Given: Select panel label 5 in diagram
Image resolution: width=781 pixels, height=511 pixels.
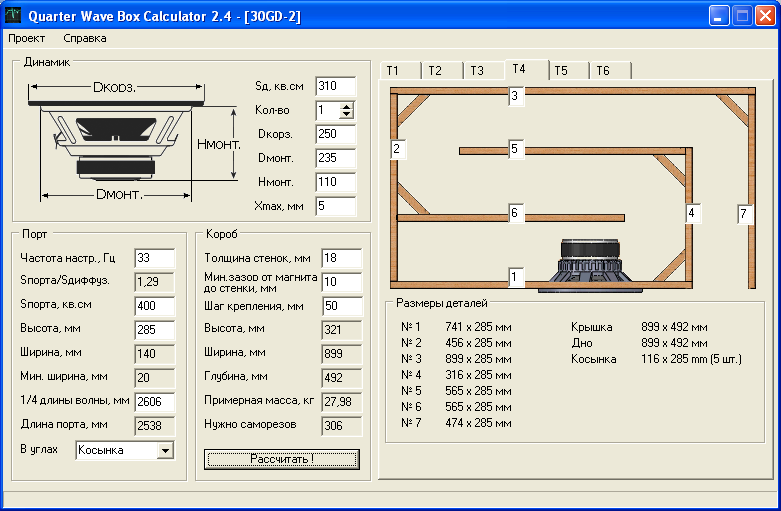Looking at the screenshot, I should point(515,150).
